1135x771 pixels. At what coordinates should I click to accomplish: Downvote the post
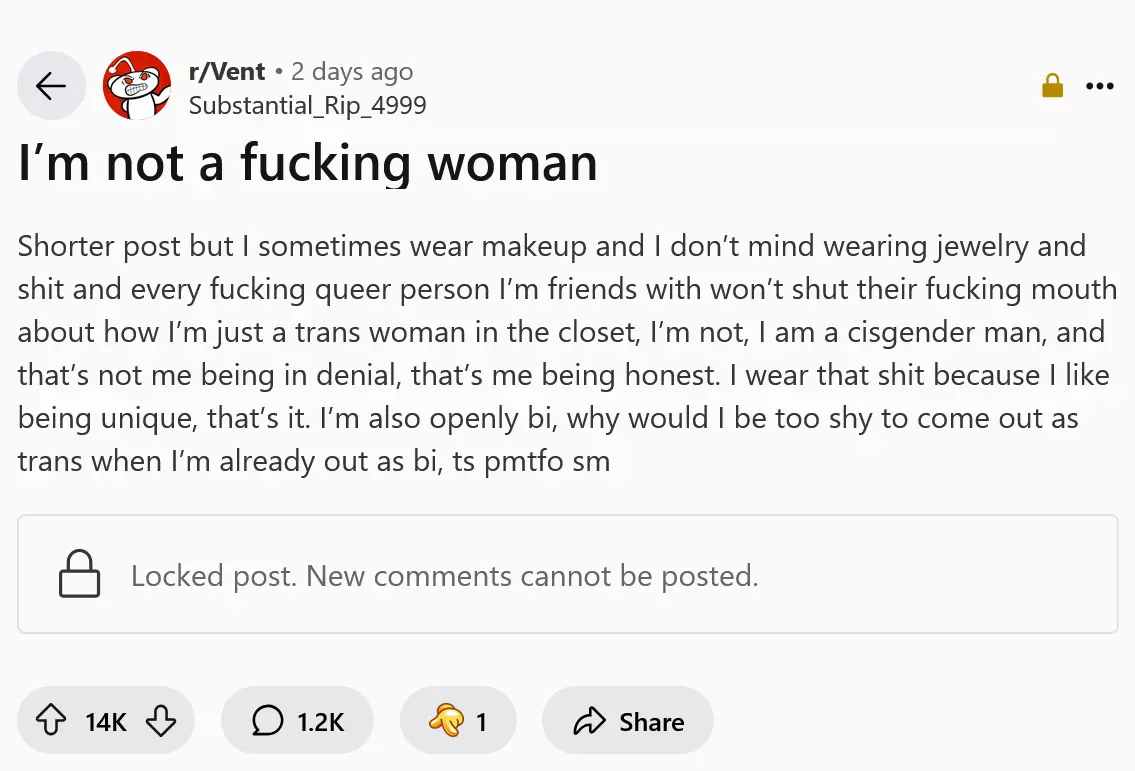(x=160, y=721)
